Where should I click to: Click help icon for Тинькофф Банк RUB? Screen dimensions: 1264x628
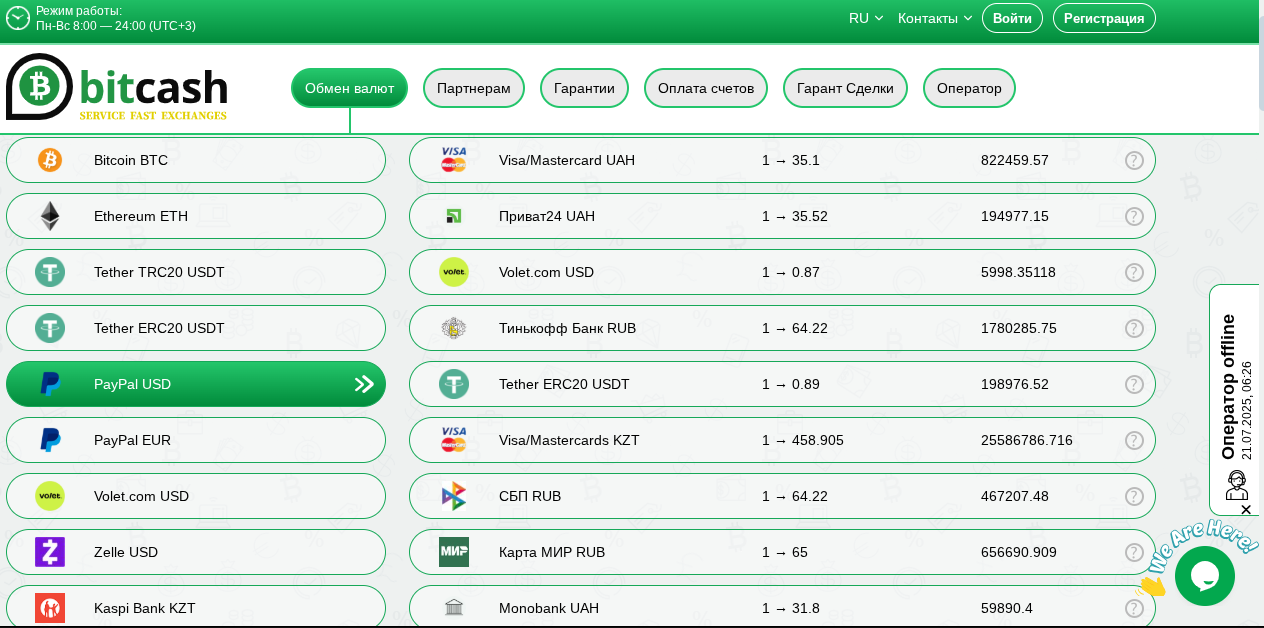(1134, 328)
